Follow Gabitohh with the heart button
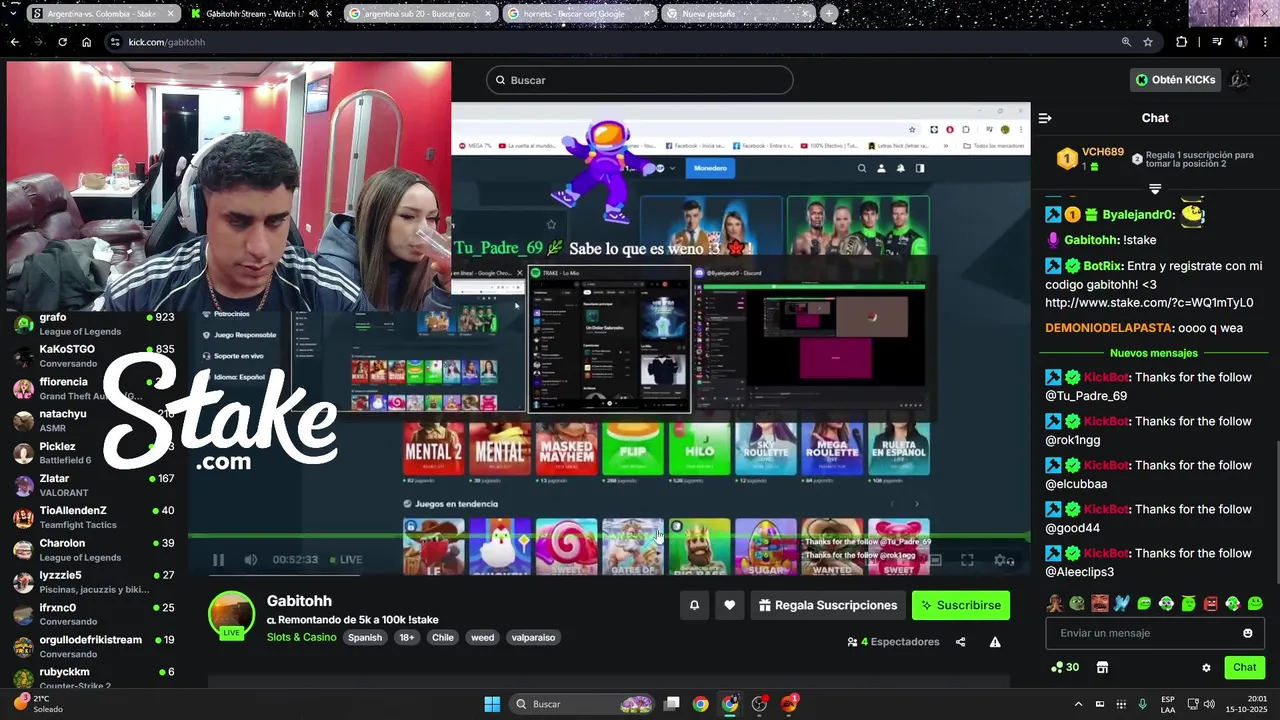The height and width of the screenshot is (720, 1280). click(730, 605)
